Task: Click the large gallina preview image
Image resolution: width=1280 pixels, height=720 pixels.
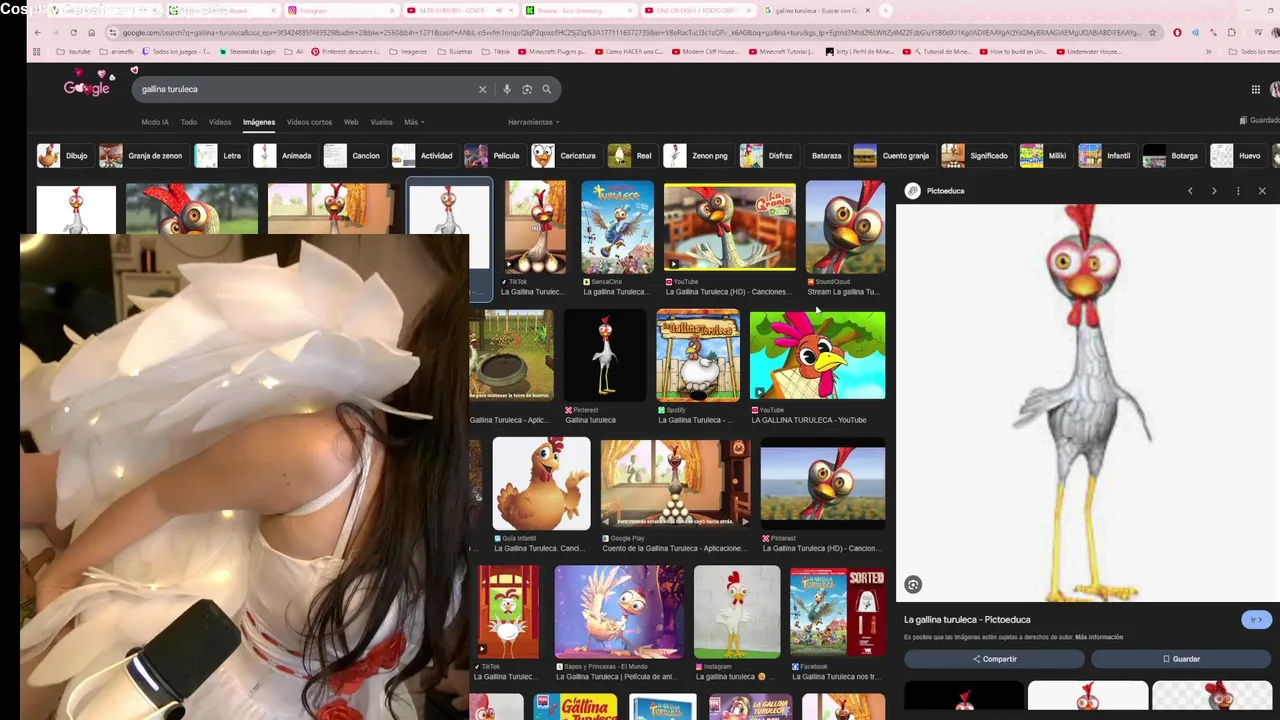Action: point(1088,403)
